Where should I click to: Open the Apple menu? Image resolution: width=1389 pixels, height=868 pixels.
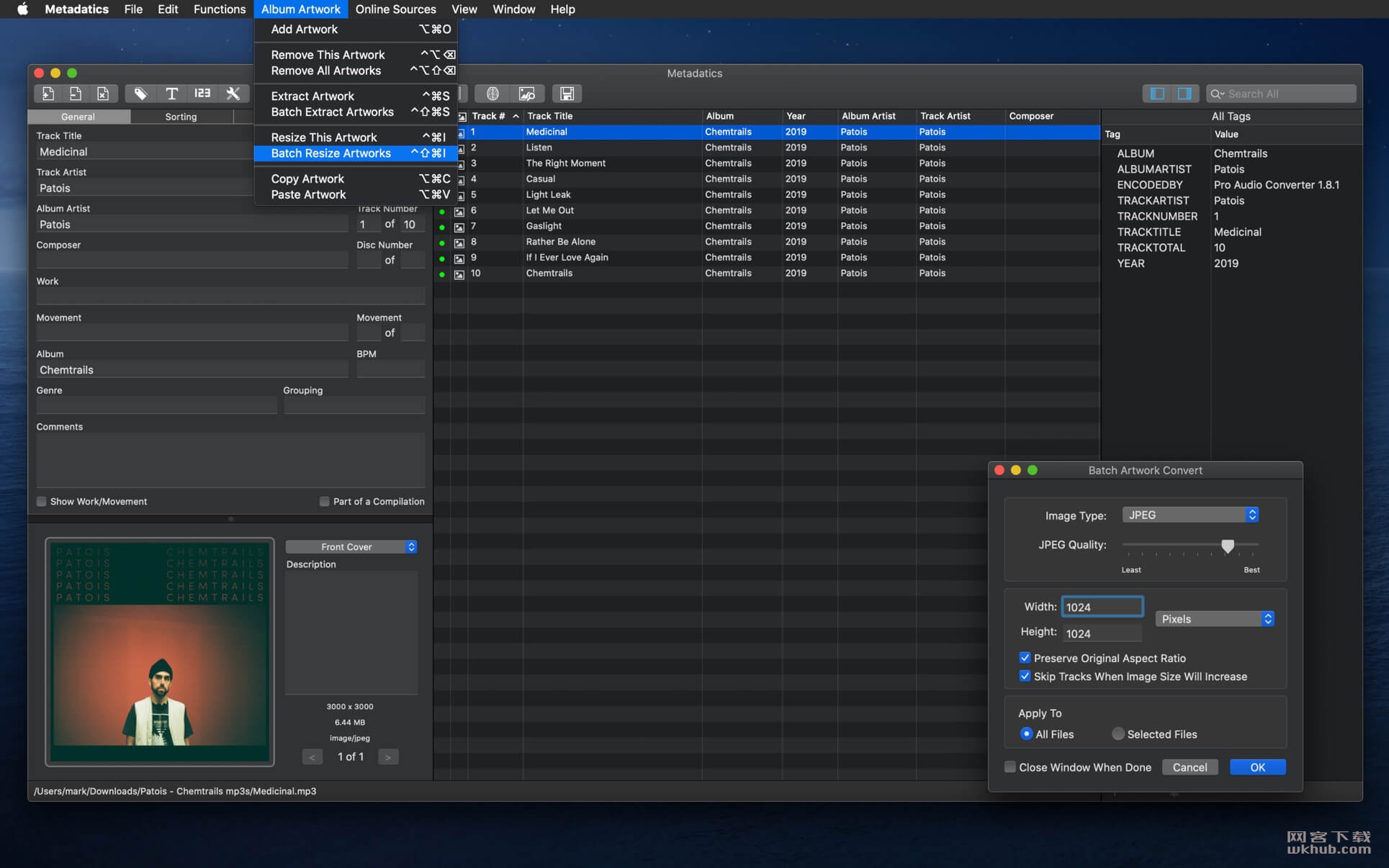[22, 9]
